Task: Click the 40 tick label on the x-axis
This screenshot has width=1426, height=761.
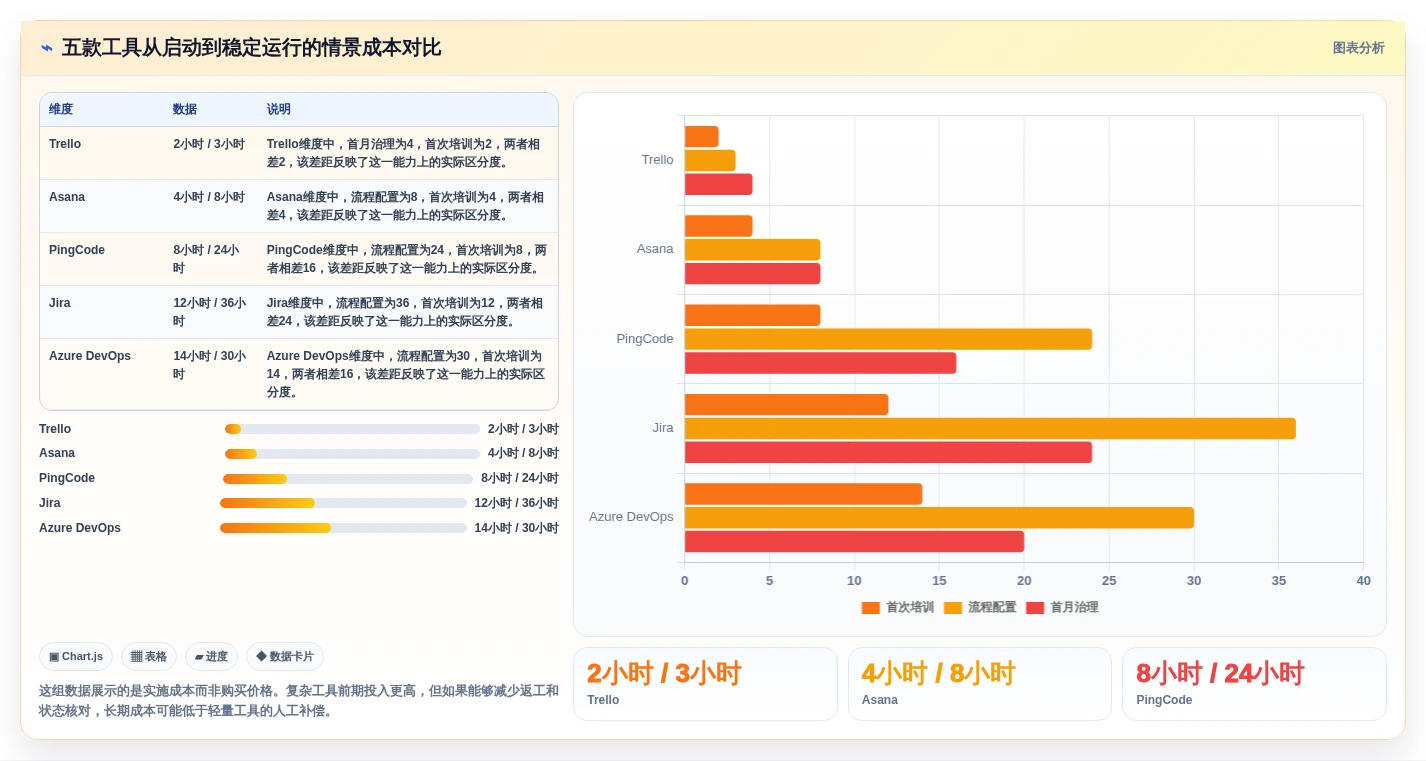Action: (x=1363, y=581)
